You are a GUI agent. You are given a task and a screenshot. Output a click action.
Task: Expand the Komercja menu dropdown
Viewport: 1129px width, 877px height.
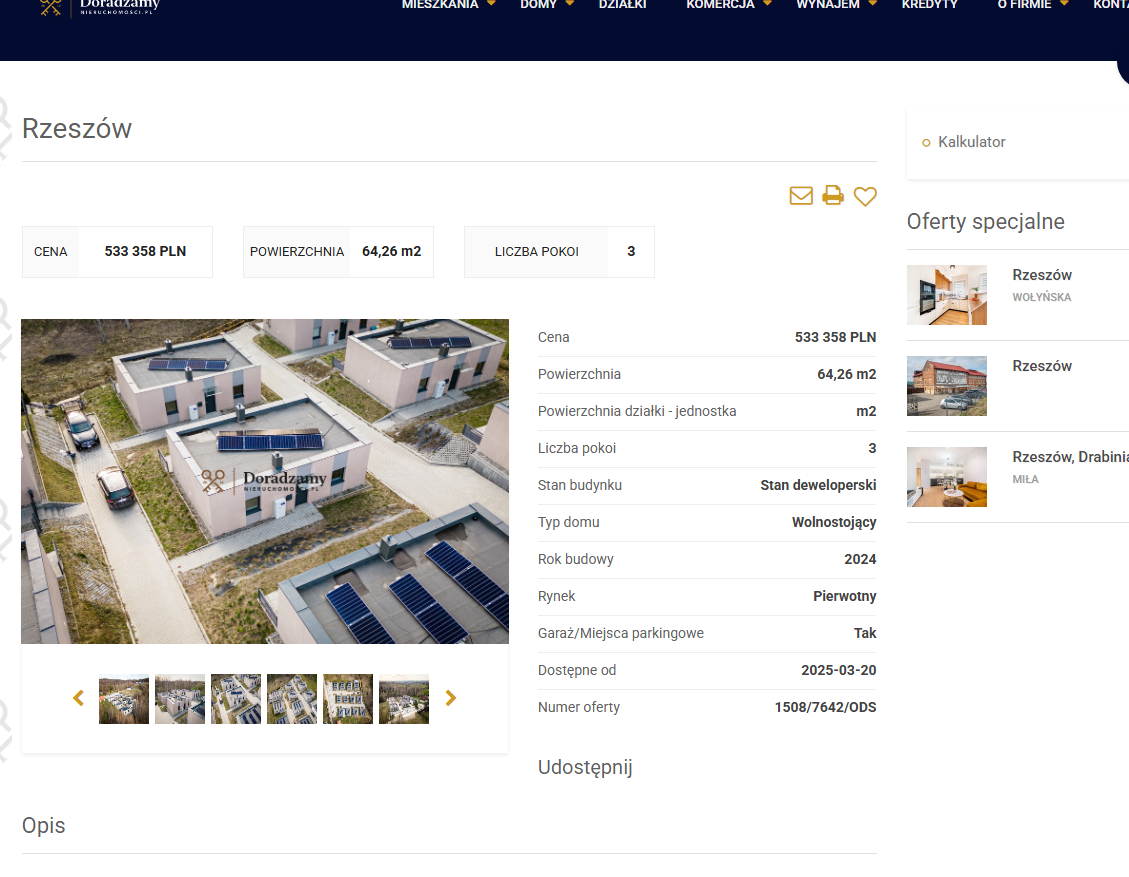coord(729,5)
